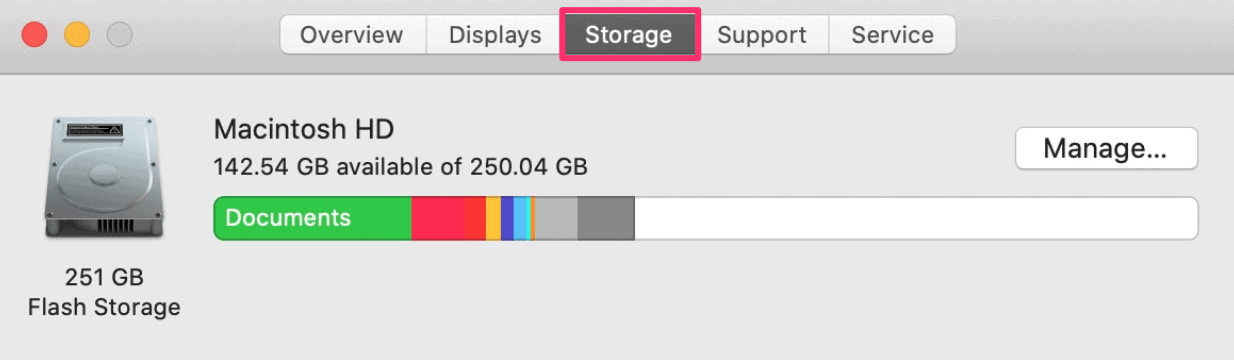Click the light gray storage bar segment
Image resolution: width=1234 pixels, height=360 pixels.
click(556, 218)
